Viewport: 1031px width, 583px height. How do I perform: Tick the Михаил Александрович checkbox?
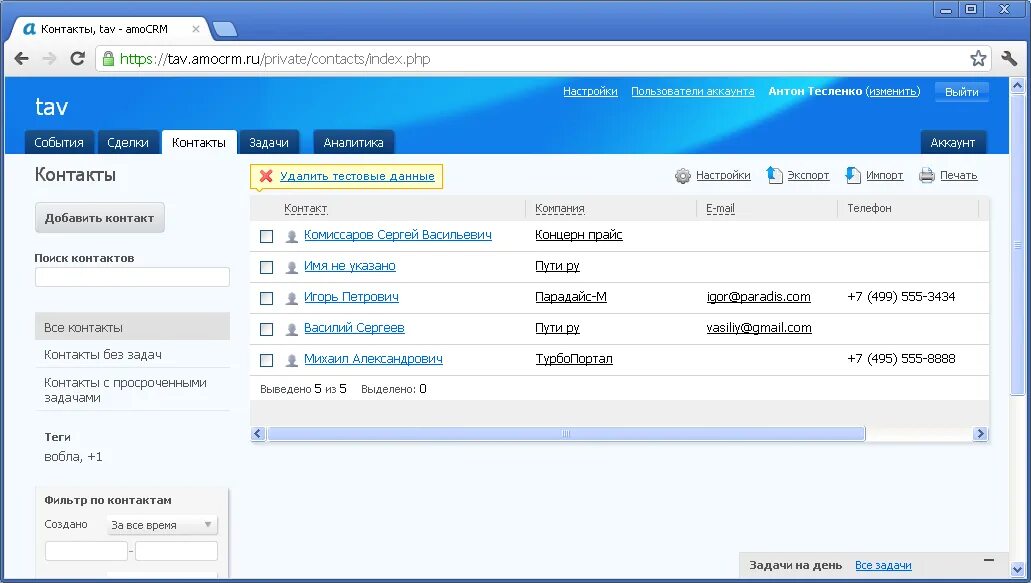266,360
